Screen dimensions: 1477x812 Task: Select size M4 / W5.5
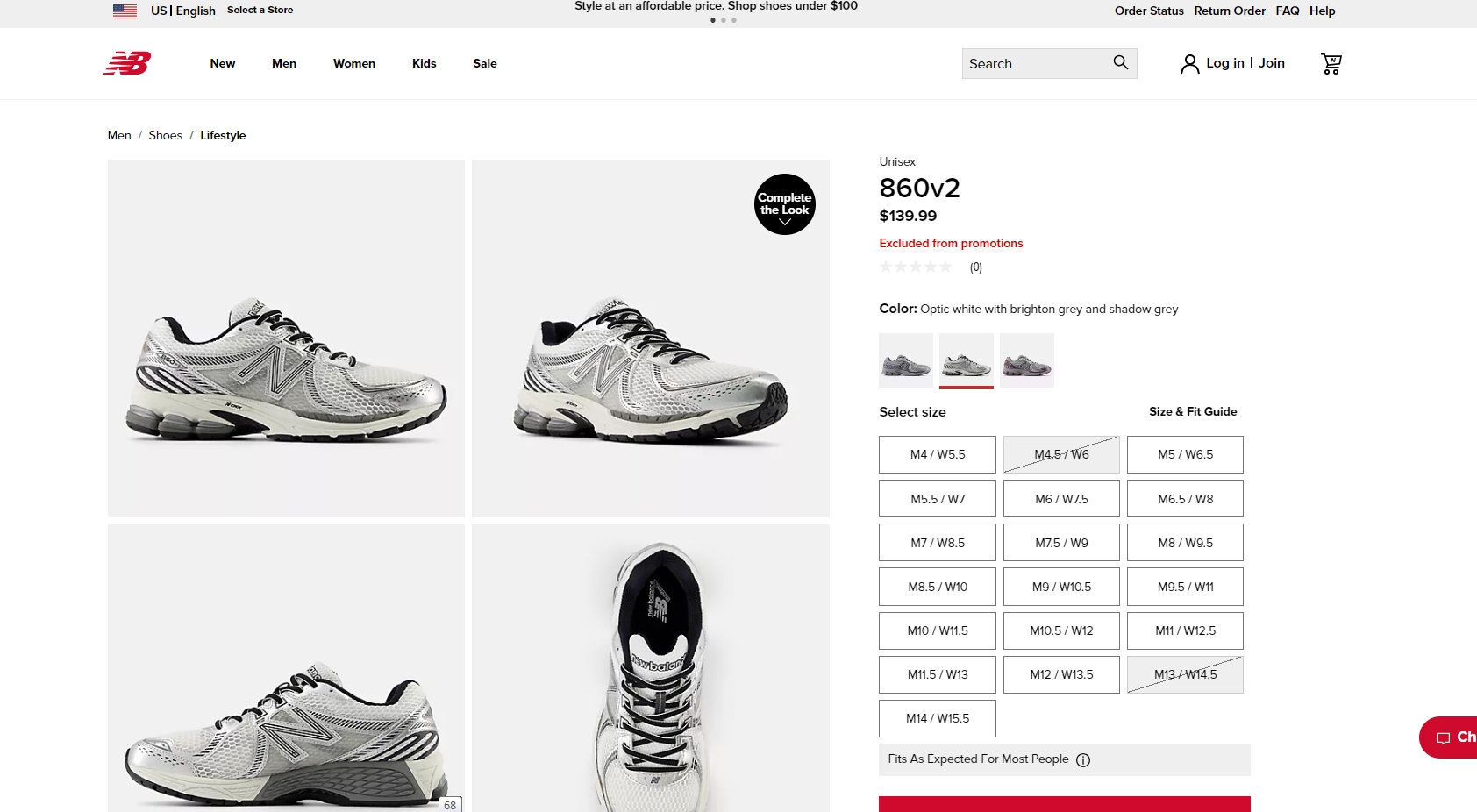tap(938, 454)
